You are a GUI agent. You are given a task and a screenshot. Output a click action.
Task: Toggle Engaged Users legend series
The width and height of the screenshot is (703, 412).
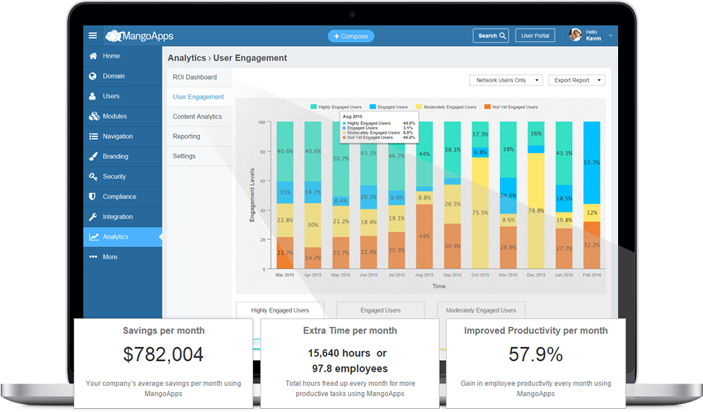(389, 107)
